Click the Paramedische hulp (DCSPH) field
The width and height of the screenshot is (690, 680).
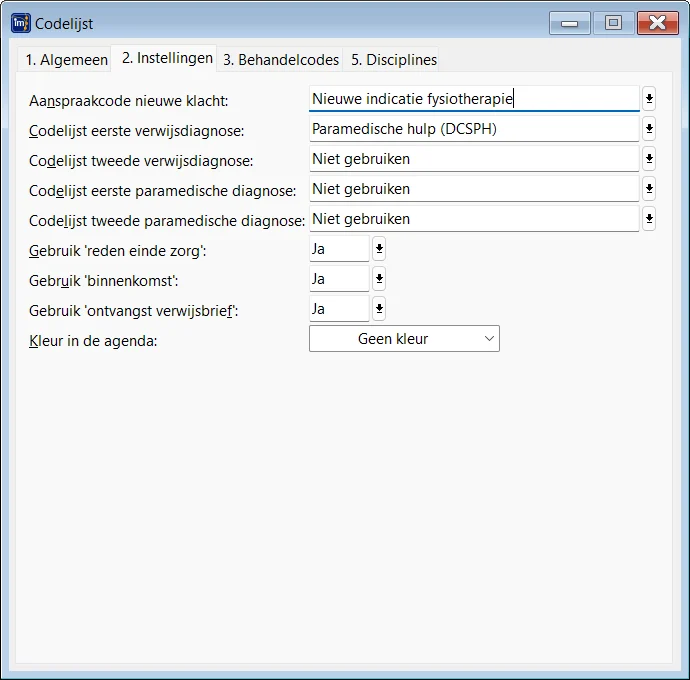pyautogui.click(x=473, y=128)
